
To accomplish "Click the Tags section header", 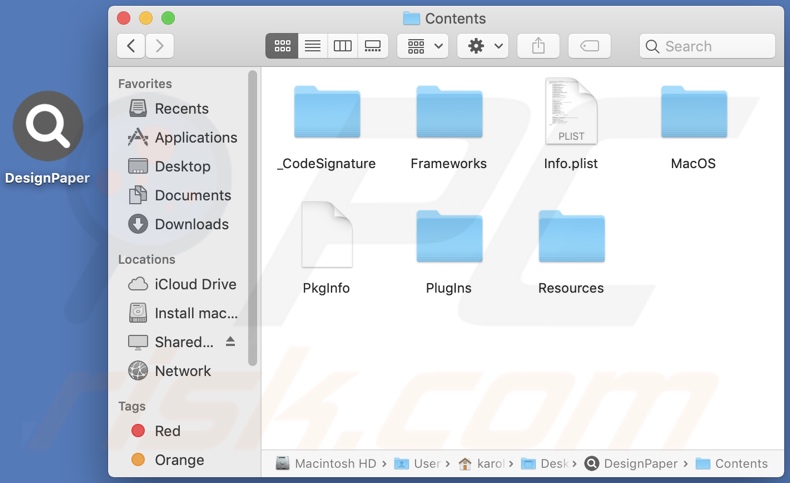I will pos(131,406).
